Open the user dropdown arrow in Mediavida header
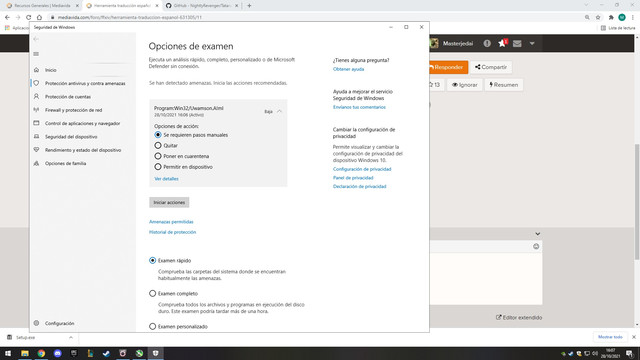The width and height of the screenshot is (640, 360). point(532,43)
